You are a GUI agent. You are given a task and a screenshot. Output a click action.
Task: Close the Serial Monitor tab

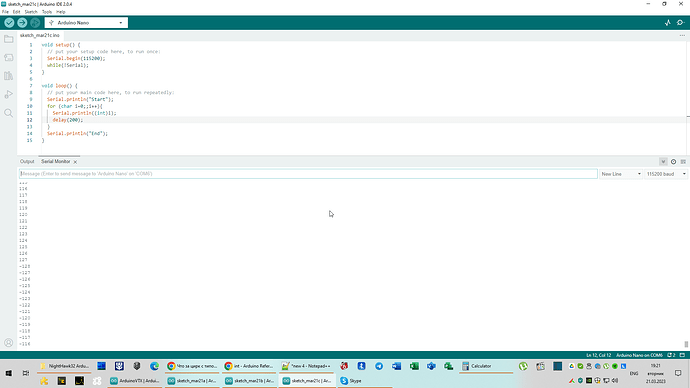pyautogui.click(x=75, y=162)
